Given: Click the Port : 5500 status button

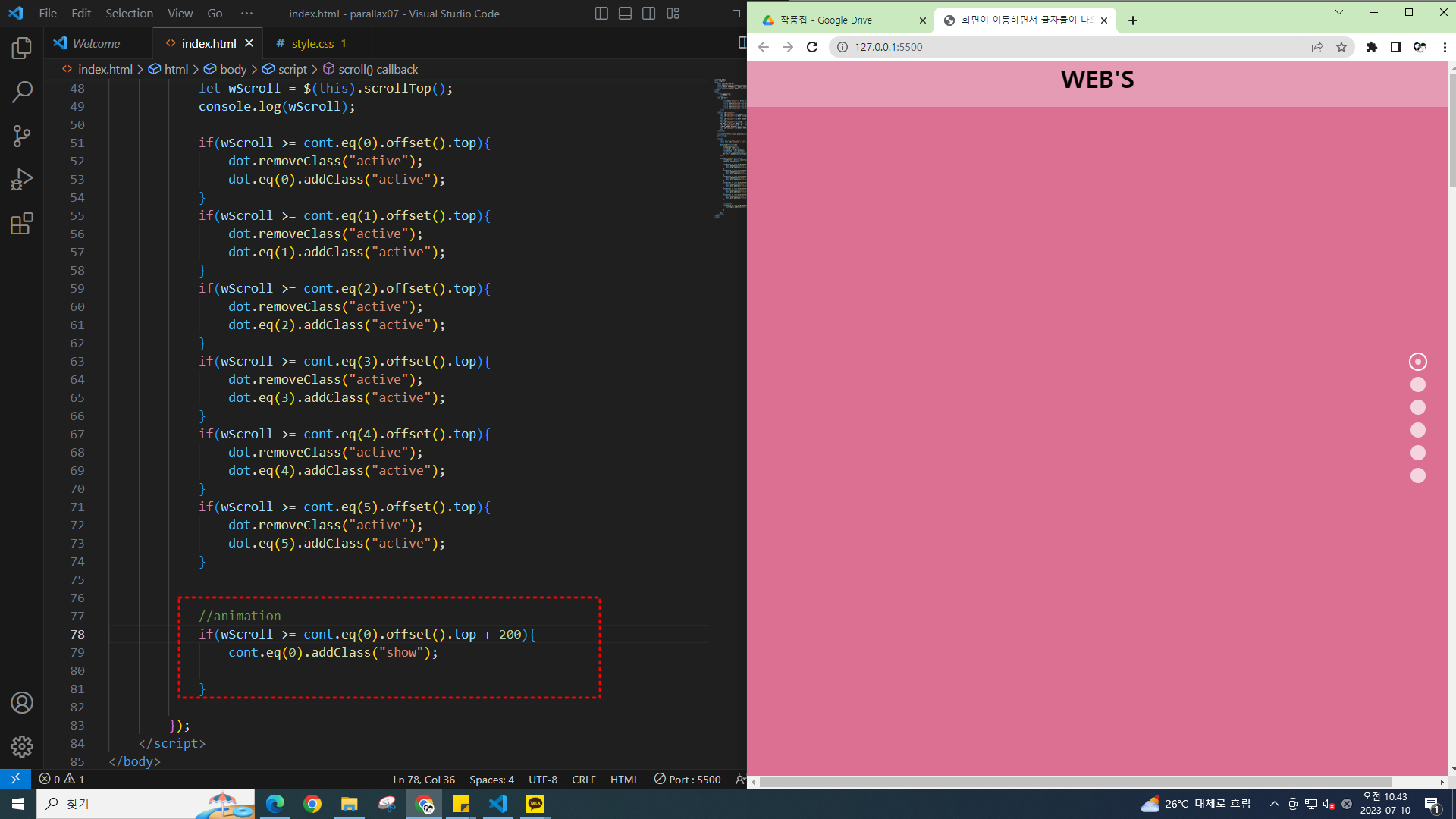Looking at the screenshot, I should [x=688, y=780].
